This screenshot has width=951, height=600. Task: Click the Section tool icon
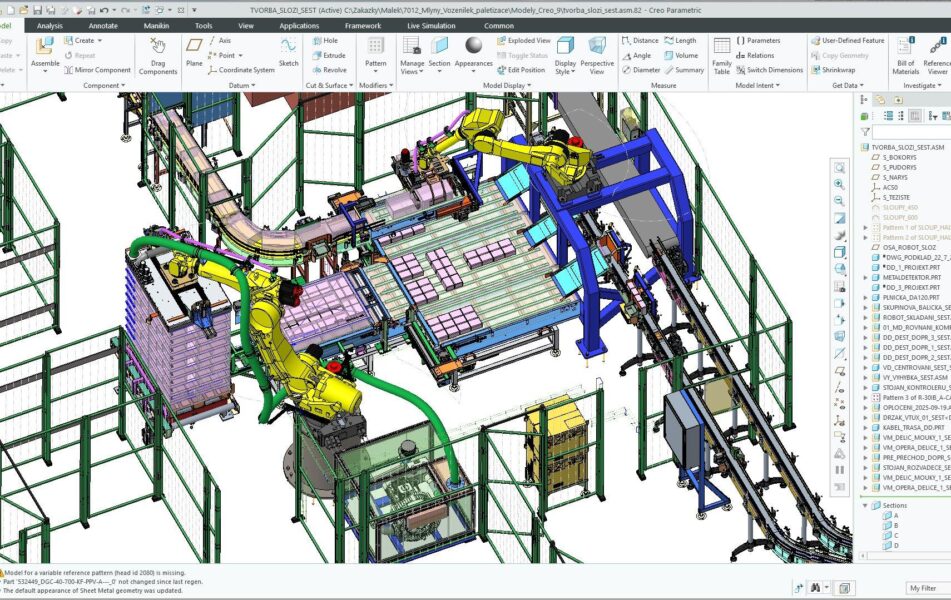point(440,52)
